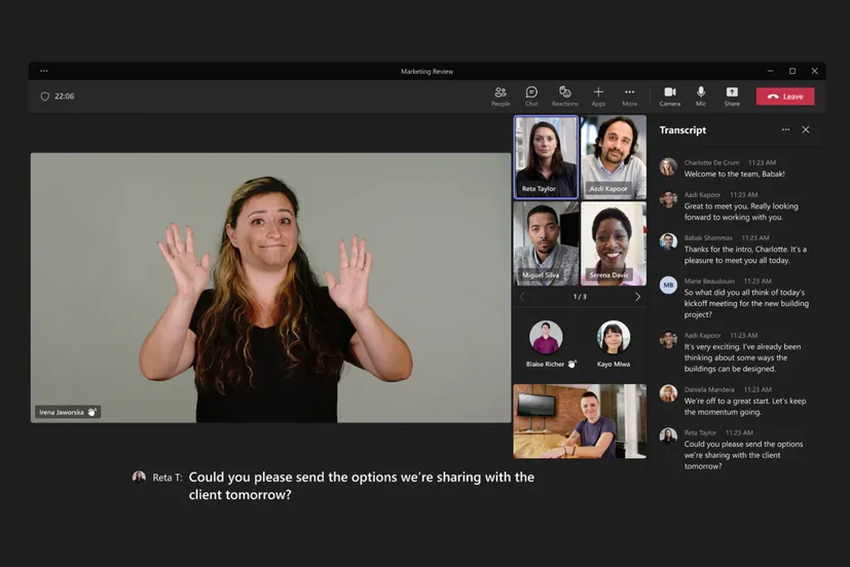The height and width of the screenshot is (567, 850).
Task: Leave the meeting
Action: [x=785, y=96]
